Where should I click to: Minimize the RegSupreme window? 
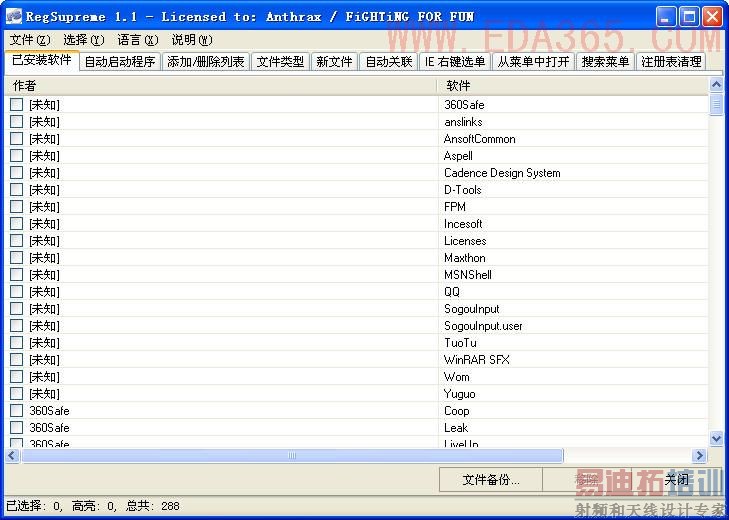coord(666,17)
